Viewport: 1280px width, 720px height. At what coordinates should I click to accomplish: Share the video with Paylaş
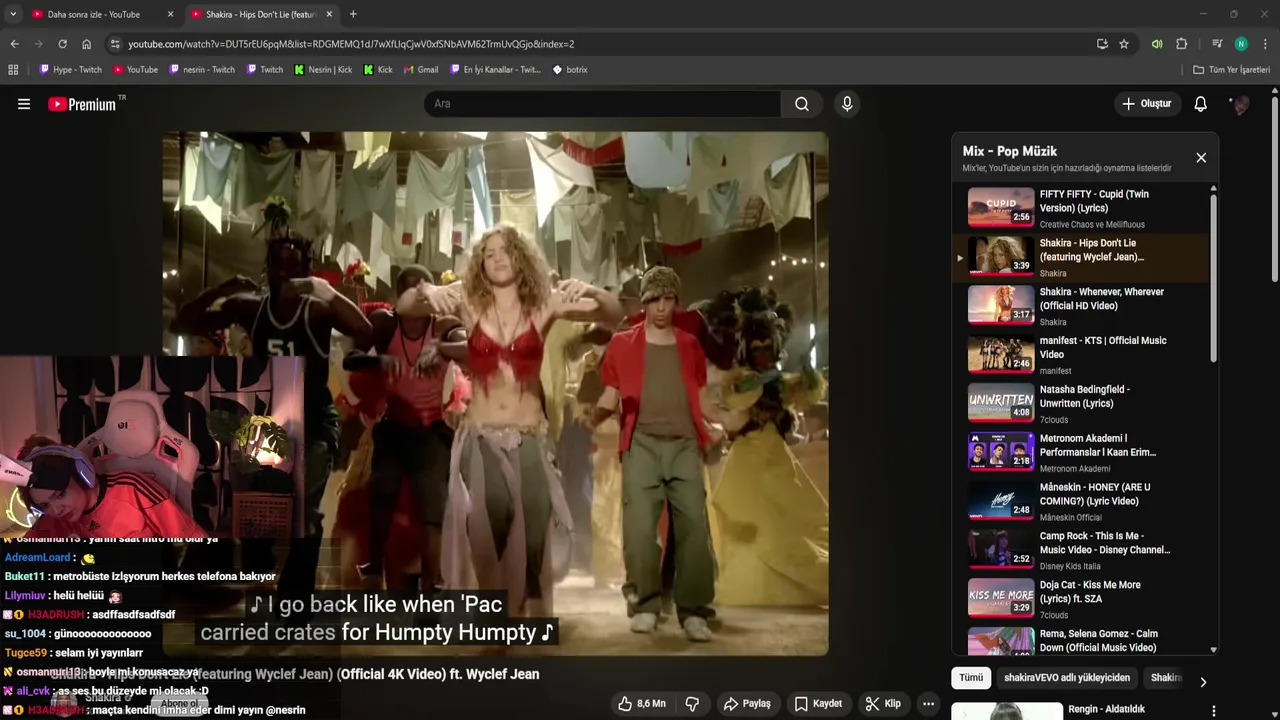[747, 704]
